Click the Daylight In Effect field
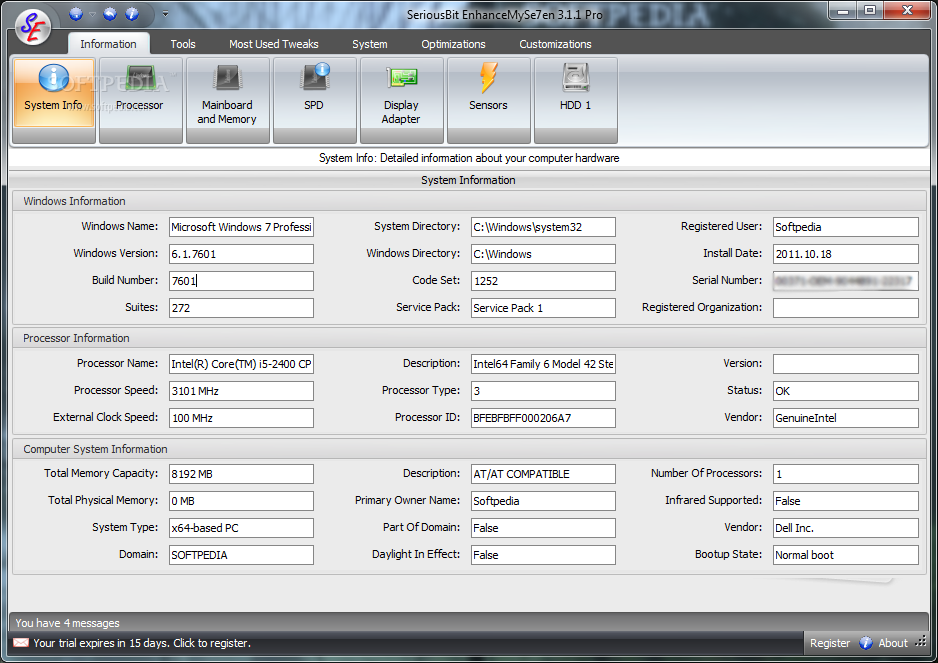Screen dimensions: 938x663 (543, 555)
